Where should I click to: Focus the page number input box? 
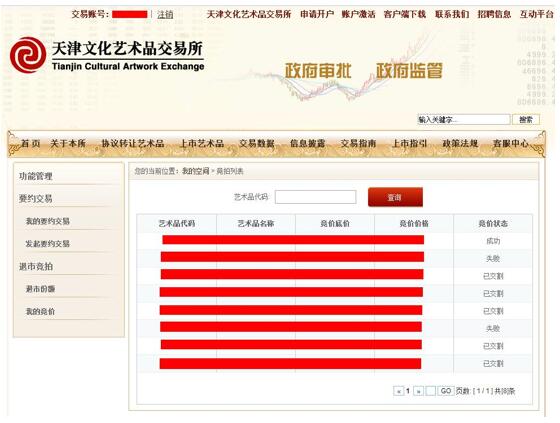431,391
